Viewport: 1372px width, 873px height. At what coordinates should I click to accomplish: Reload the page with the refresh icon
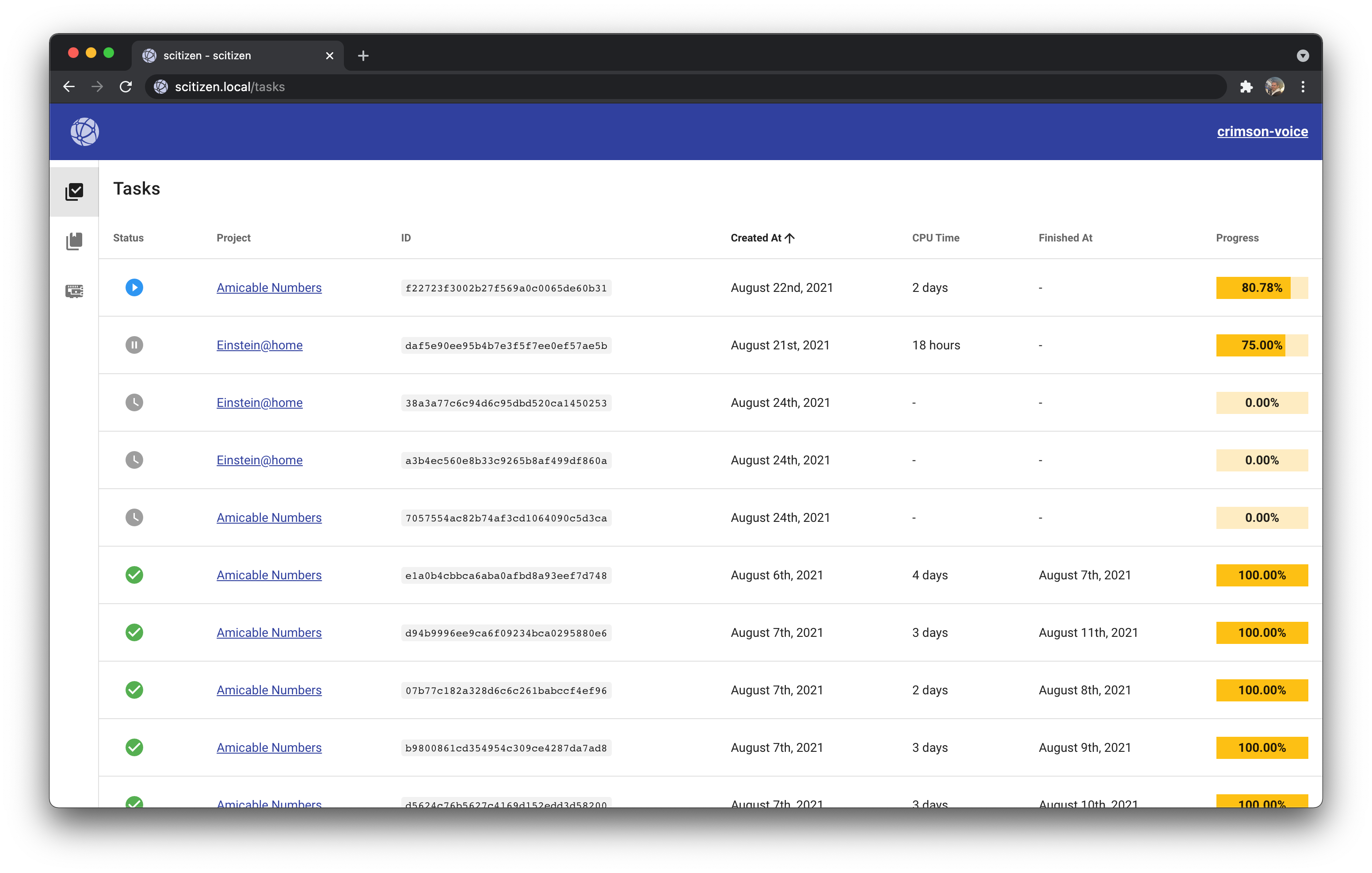tap(126, 87)
